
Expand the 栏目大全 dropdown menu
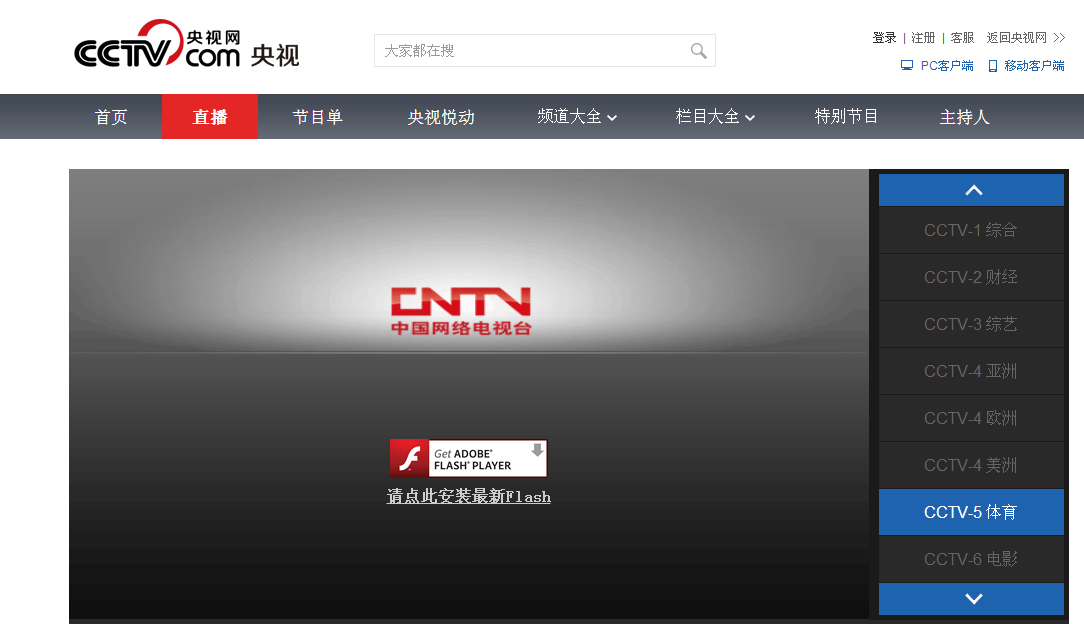click(715, 117)
